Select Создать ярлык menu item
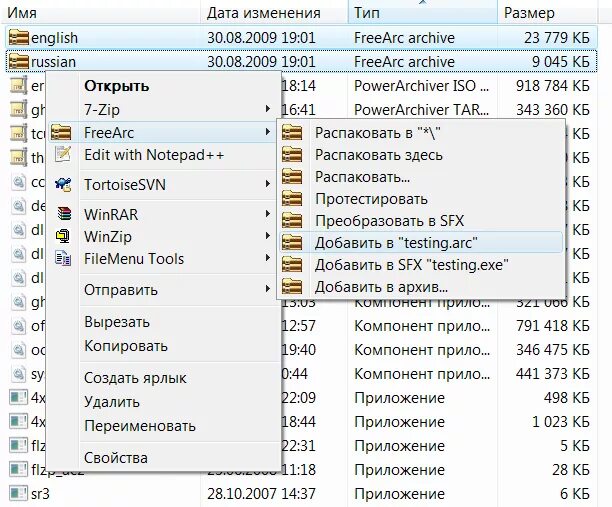612x507 pixels. pyautogui.click(x=163, y=378)
